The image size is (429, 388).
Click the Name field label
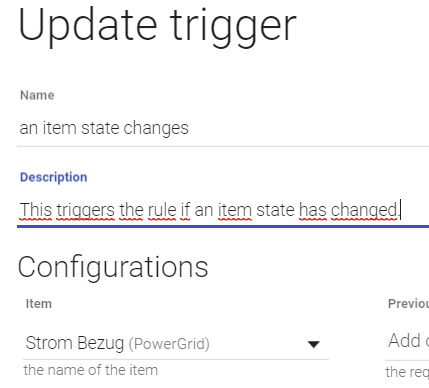coord(37,95)
